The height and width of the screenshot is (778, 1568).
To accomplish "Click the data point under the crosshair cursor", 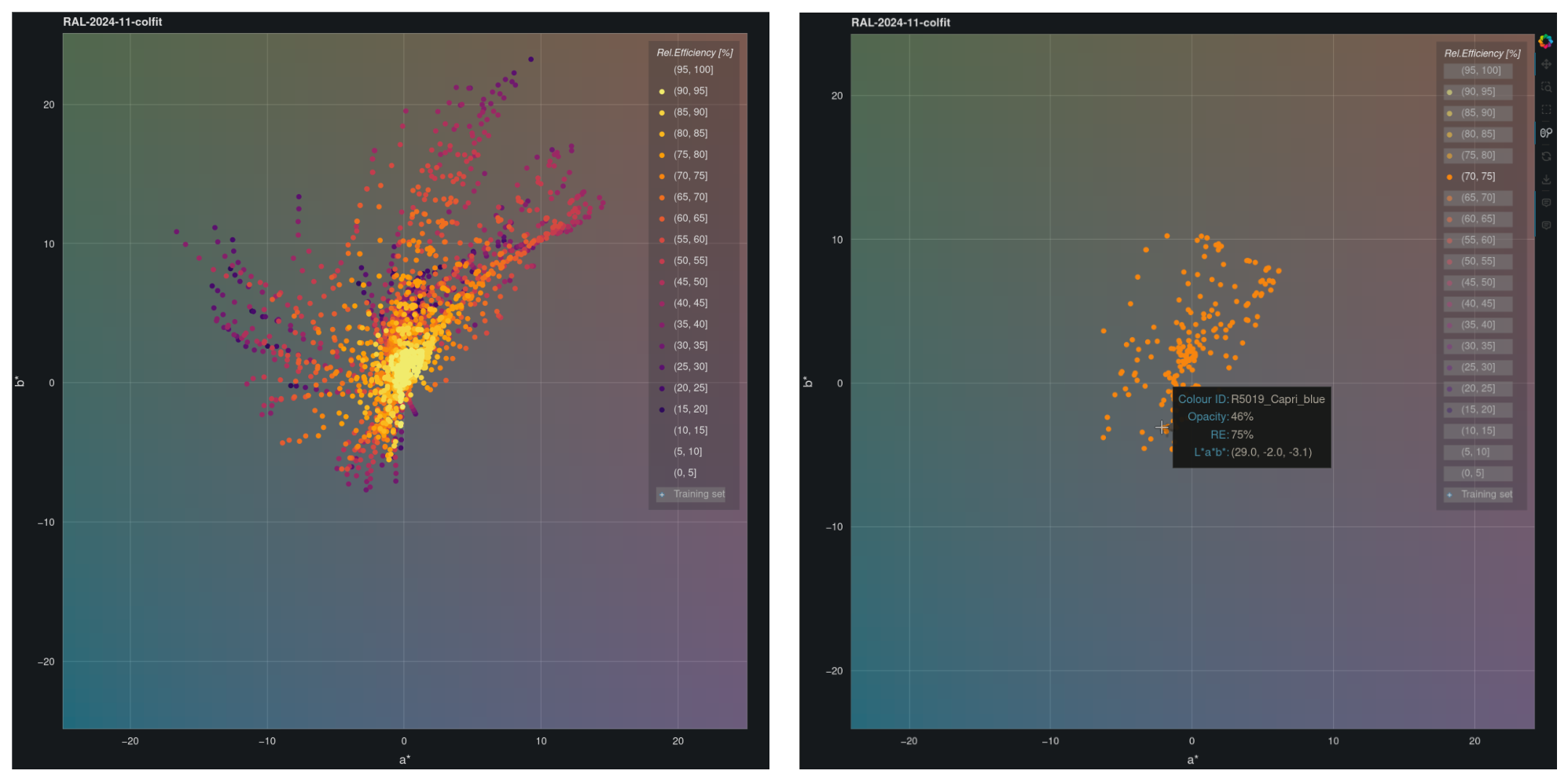I will coord(1162,428).
